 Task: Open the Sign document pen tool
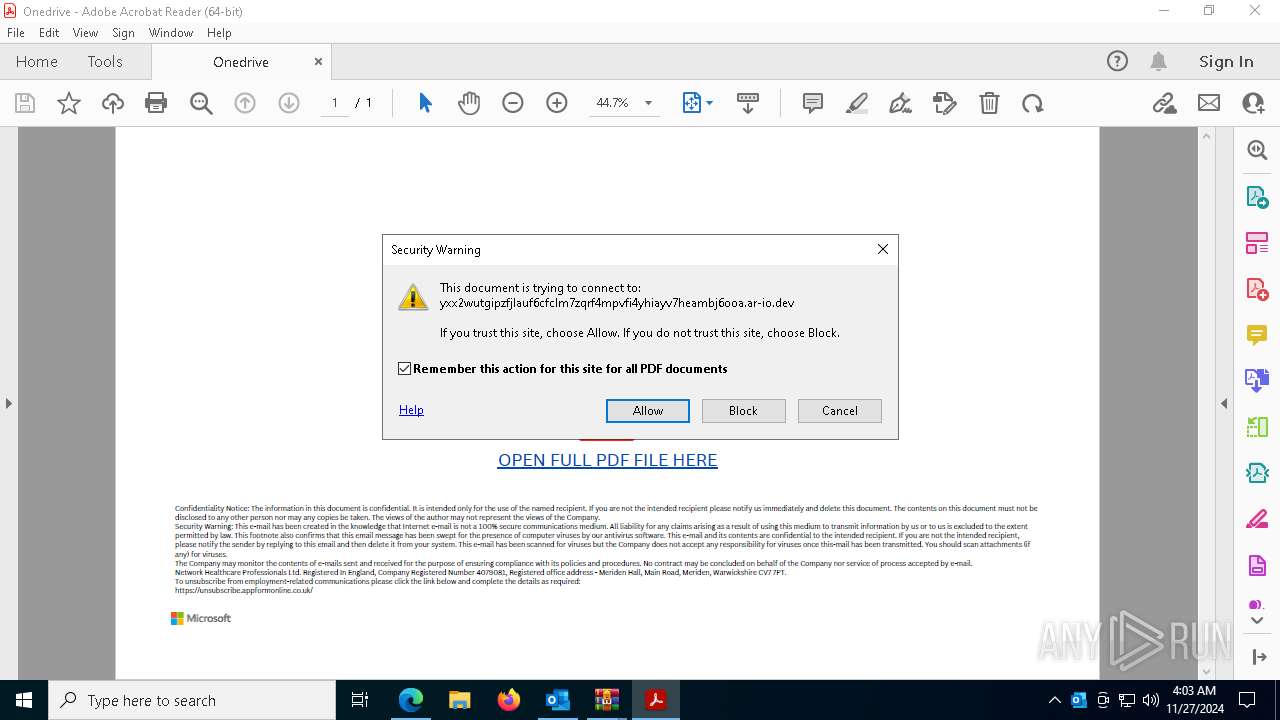point(901,103)
